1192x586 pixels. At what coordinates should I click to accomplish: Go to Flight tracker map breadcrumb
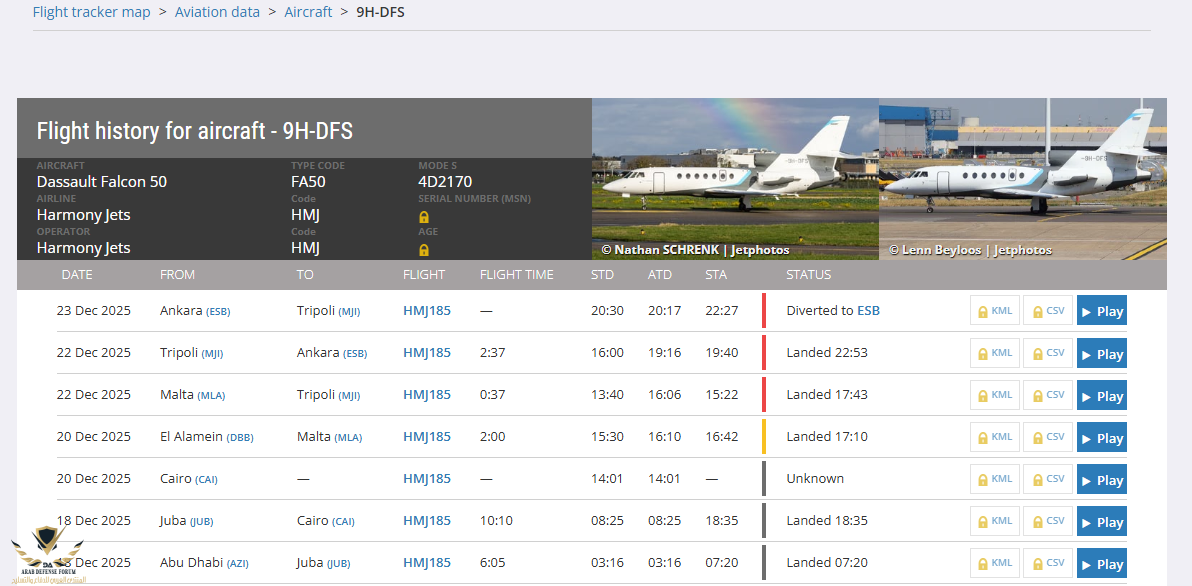tap(91, 12)
